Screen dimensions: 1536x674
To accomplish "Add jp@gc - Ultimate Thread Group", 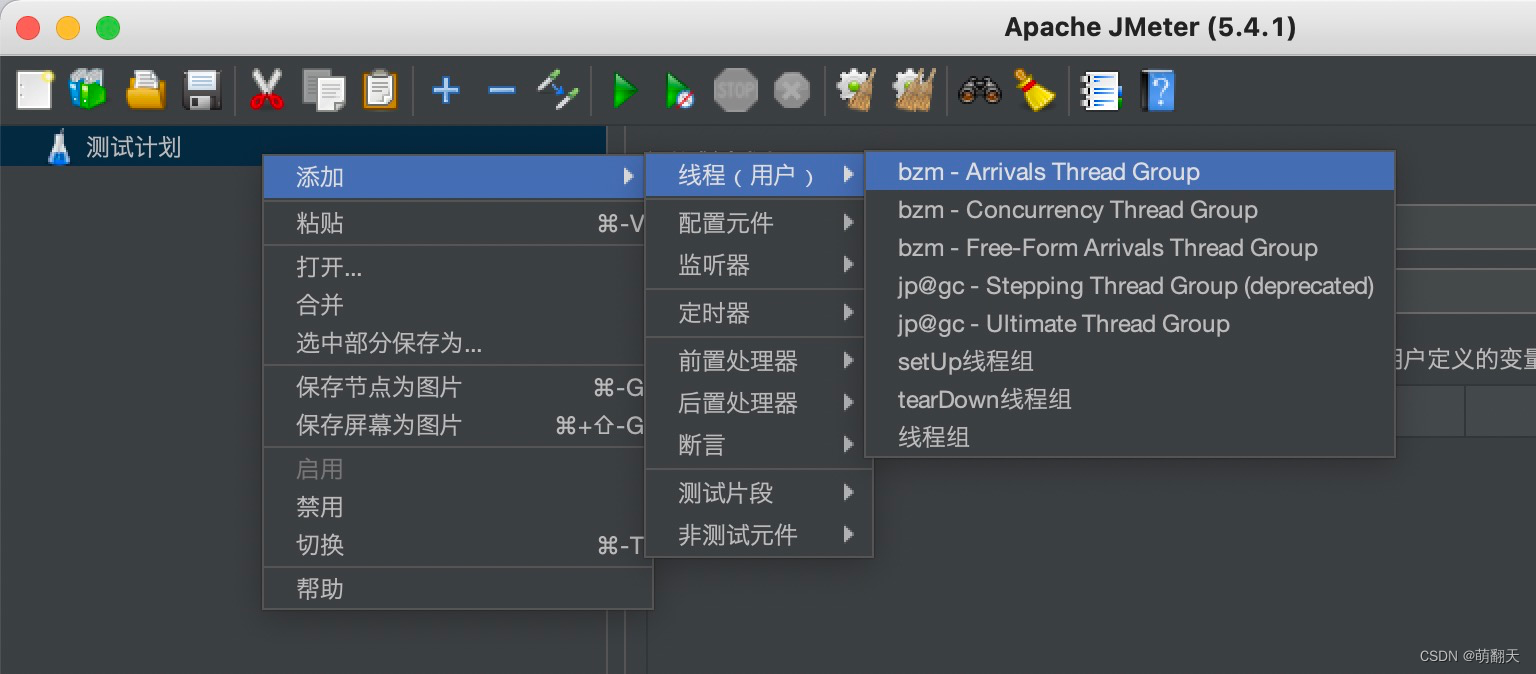I will pyautogui.click(x=1130, y=324).
